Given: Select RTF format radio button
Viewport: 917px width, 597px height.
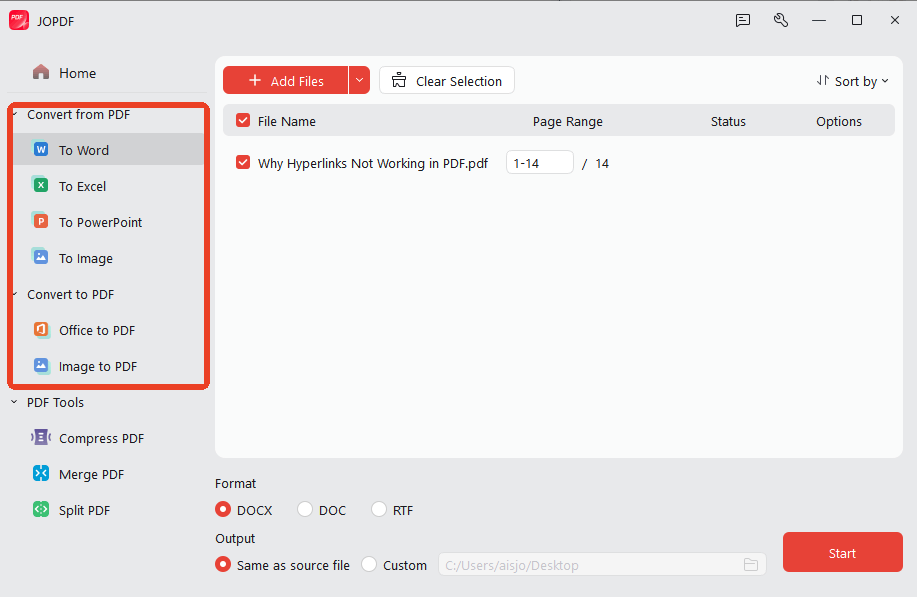Looking at the screenshot, I should pos(379,509).
